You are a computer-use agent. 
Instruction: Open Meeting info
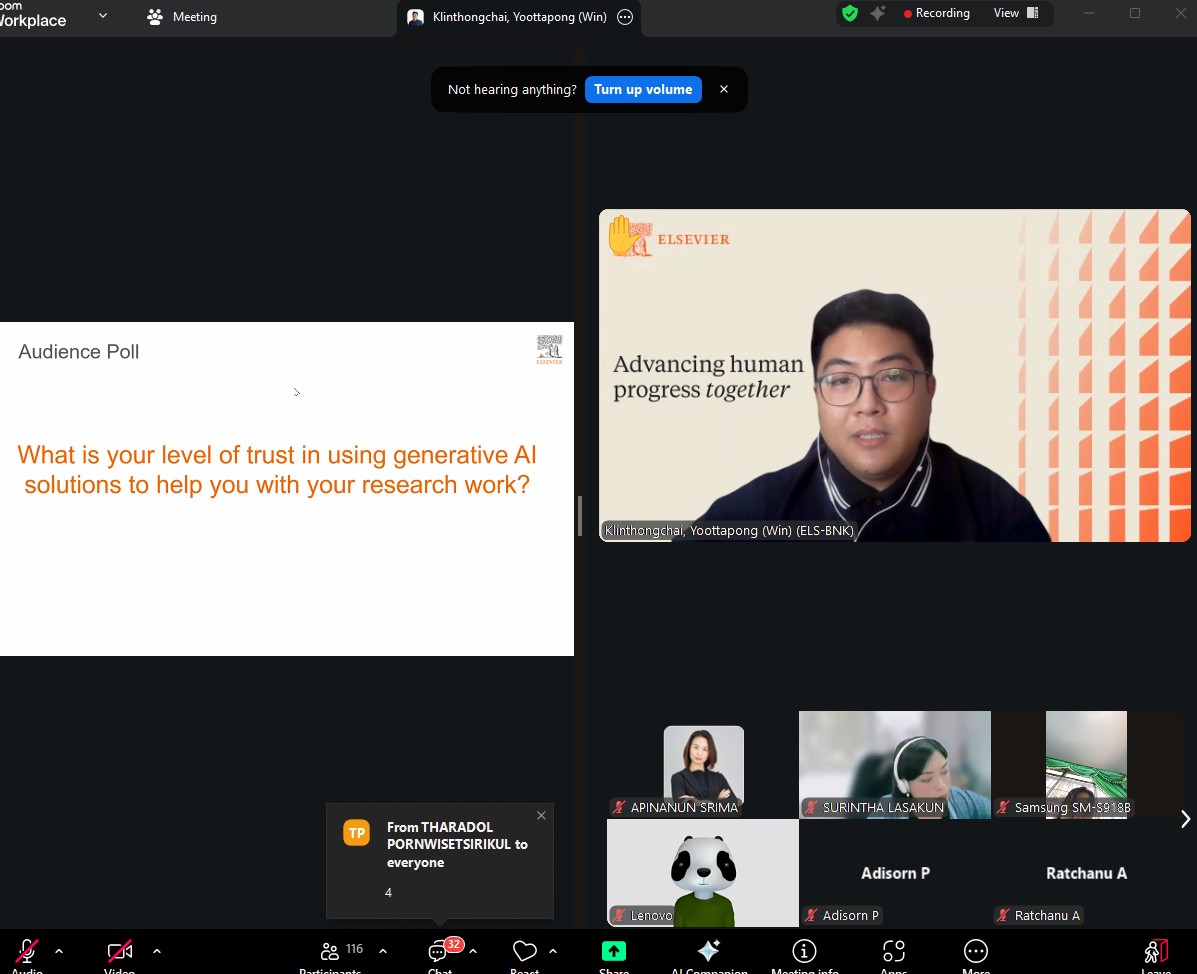pos(804,952)
